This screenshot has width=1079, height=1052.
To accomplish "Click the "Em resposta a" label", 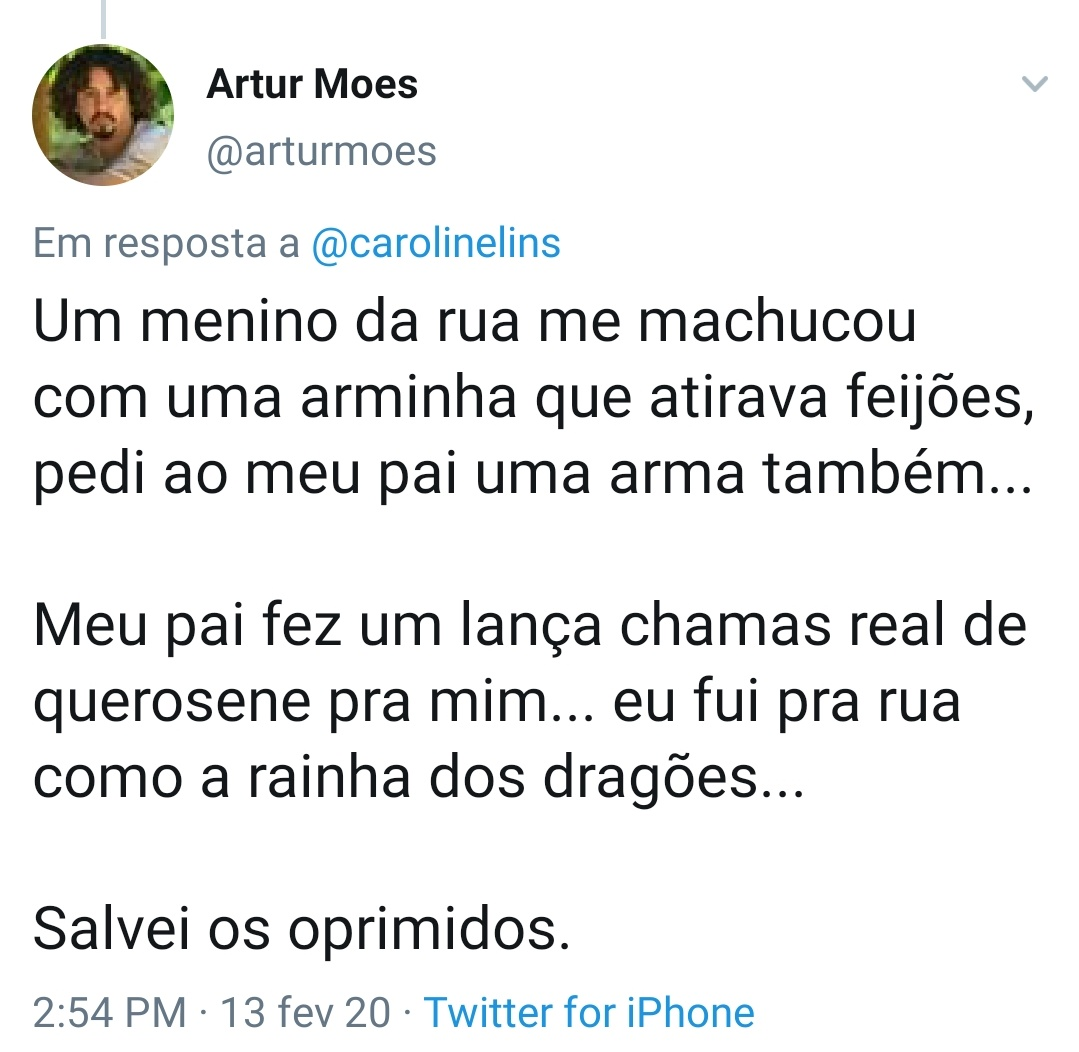I will (x=166, y=244).
